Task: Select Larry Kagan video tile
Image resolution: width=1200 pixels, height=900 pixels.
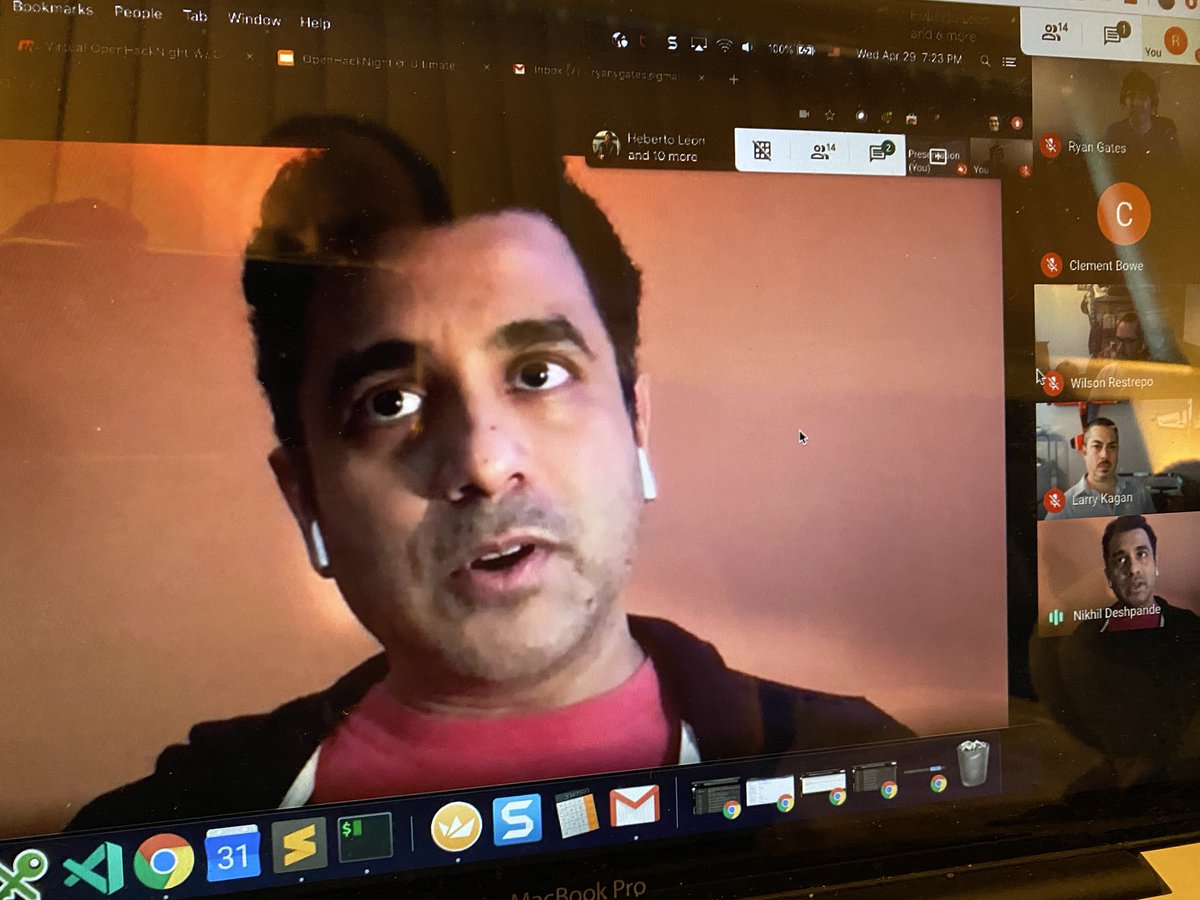Action: click(x=1118, y=460)
